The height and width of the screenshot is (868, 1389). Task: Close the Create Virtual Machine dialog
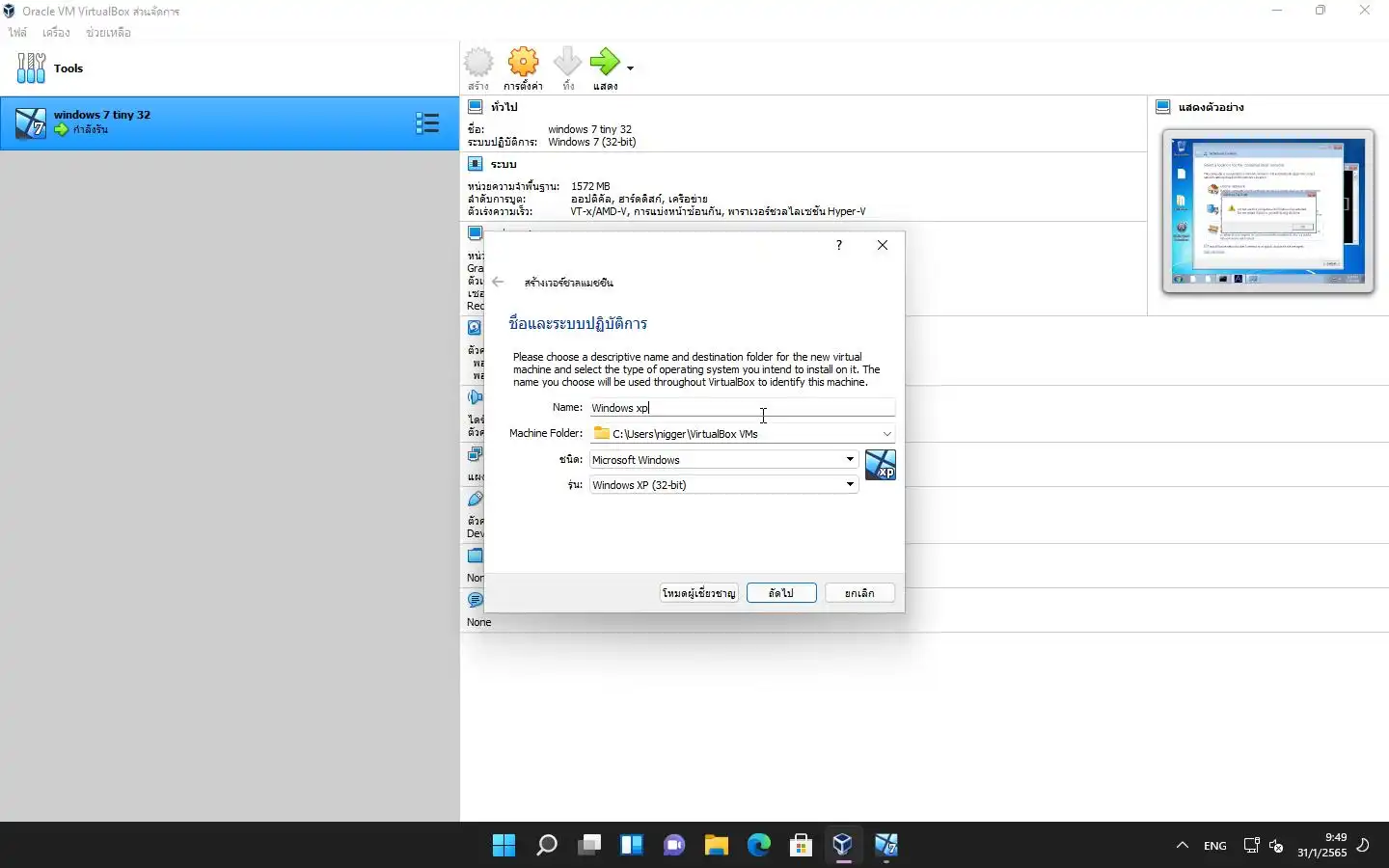883,245
